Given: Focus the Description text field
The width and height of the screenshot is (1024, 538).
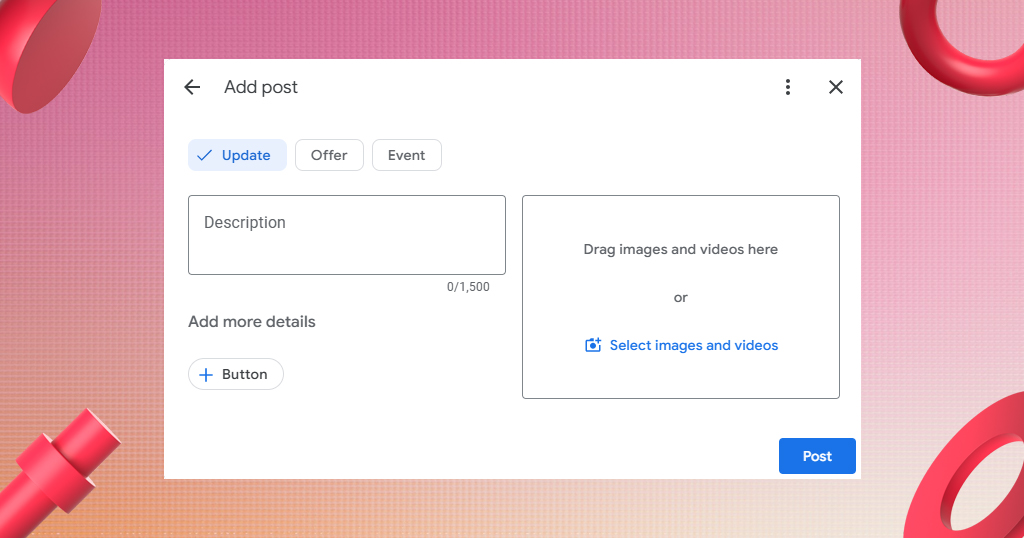Looking at the screenshot, I should click(347, 235).
